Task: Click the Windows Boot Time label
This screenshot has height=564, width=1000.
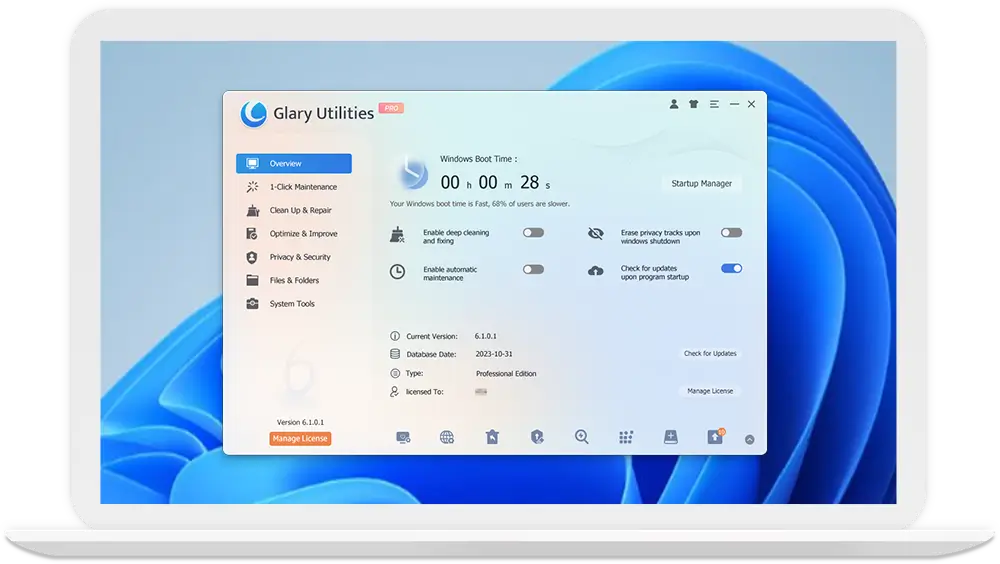Action: 478,159
